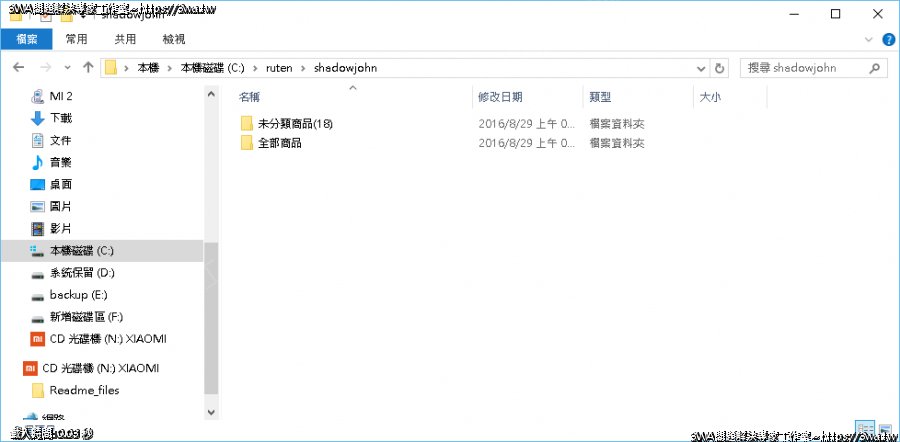
Task: Open the recent locations dropdown arrow
Action: pos(68,68)
